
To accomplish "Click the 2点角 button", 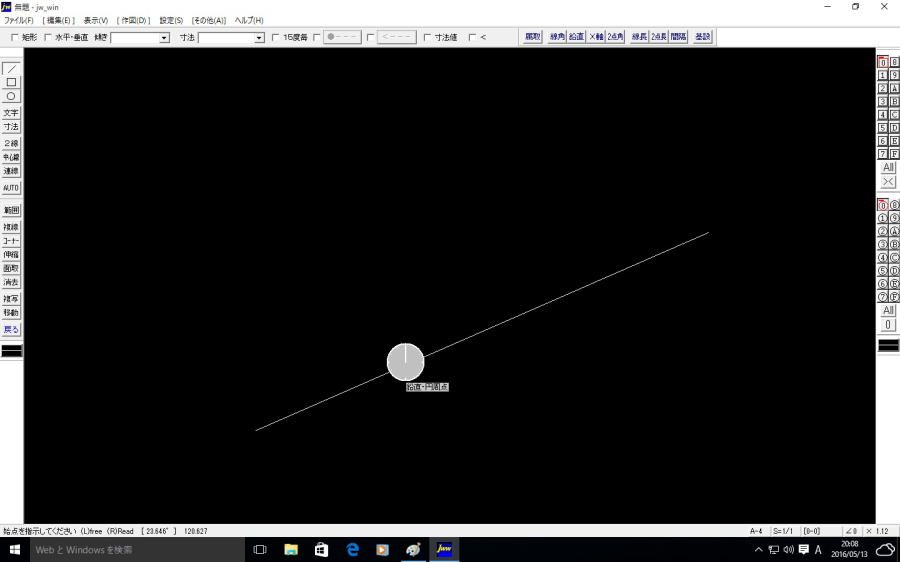I will (x=615, y=37).
